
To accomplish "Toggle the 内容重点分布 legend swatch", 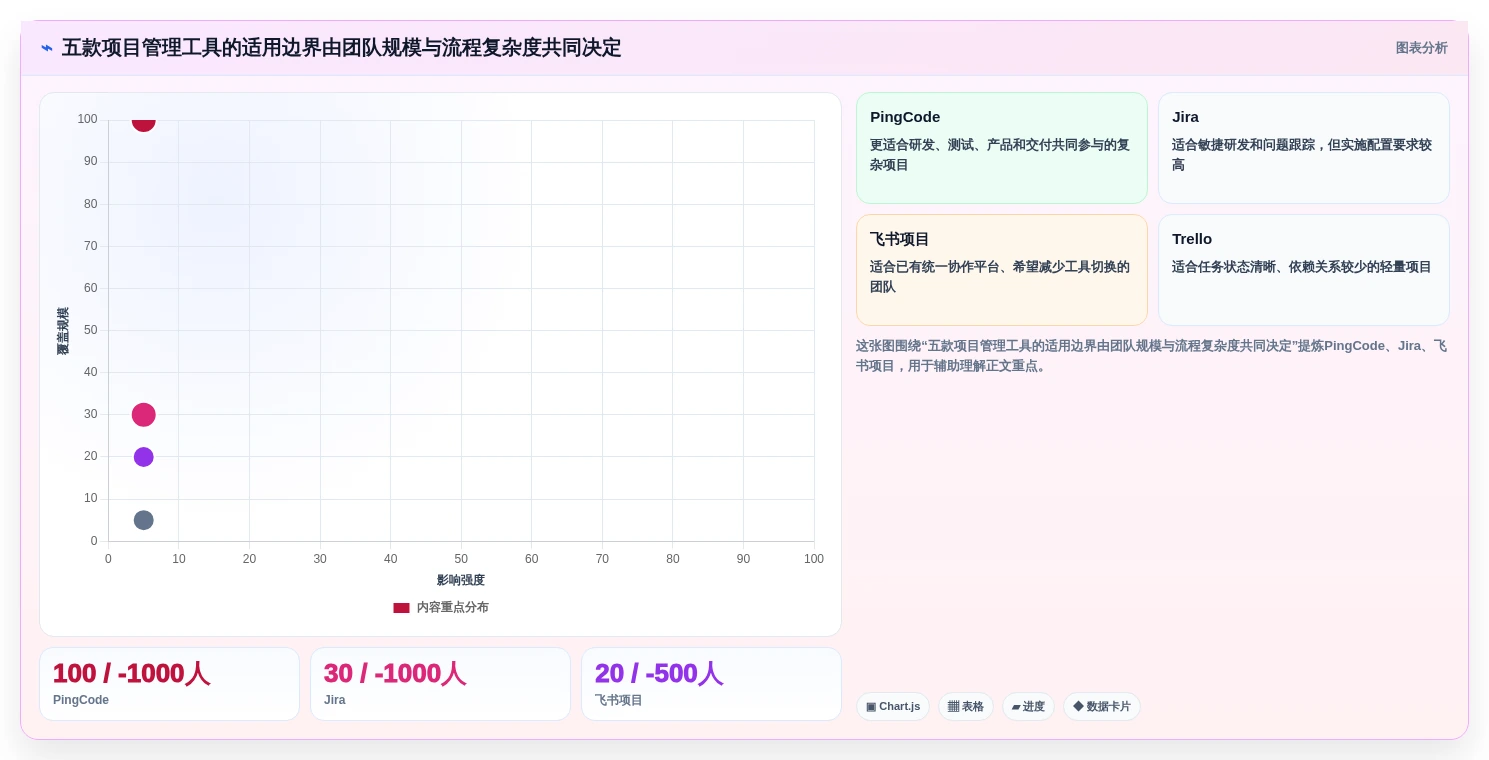I will tap(401, 608).
